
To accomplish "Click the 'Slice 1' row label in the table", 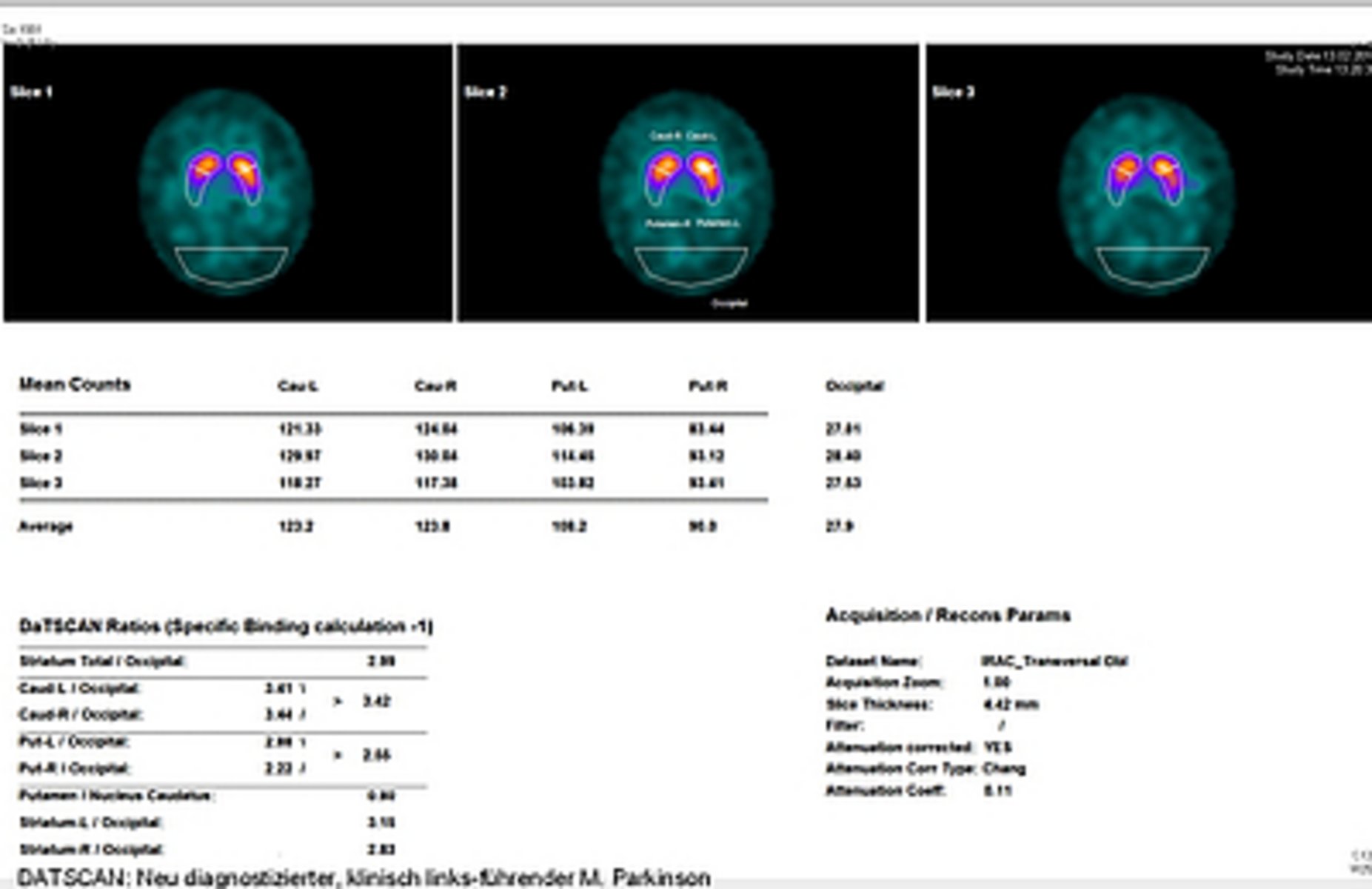I will [x=41, y=429].
